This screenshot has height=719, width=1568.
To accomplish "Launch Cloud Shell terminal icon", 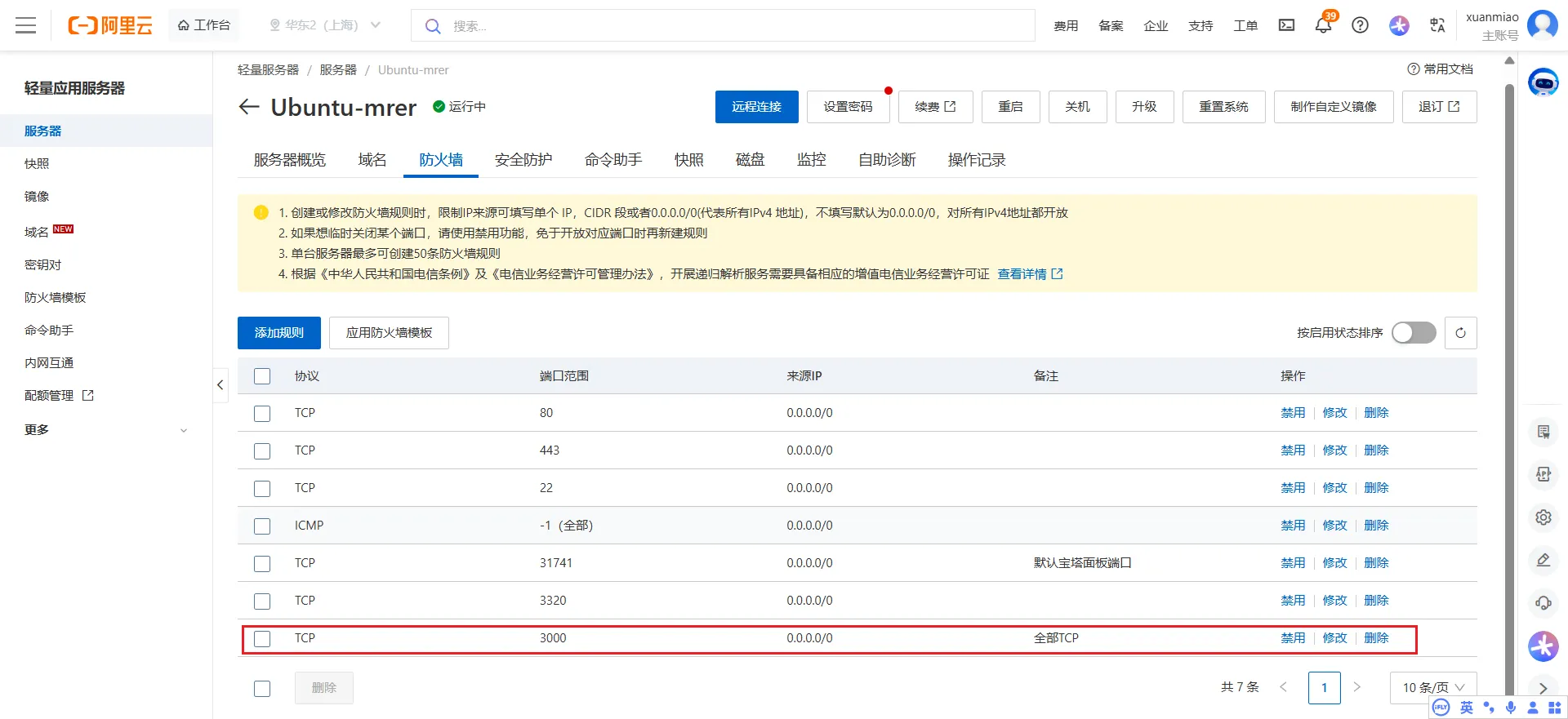I will point(1286,25).
